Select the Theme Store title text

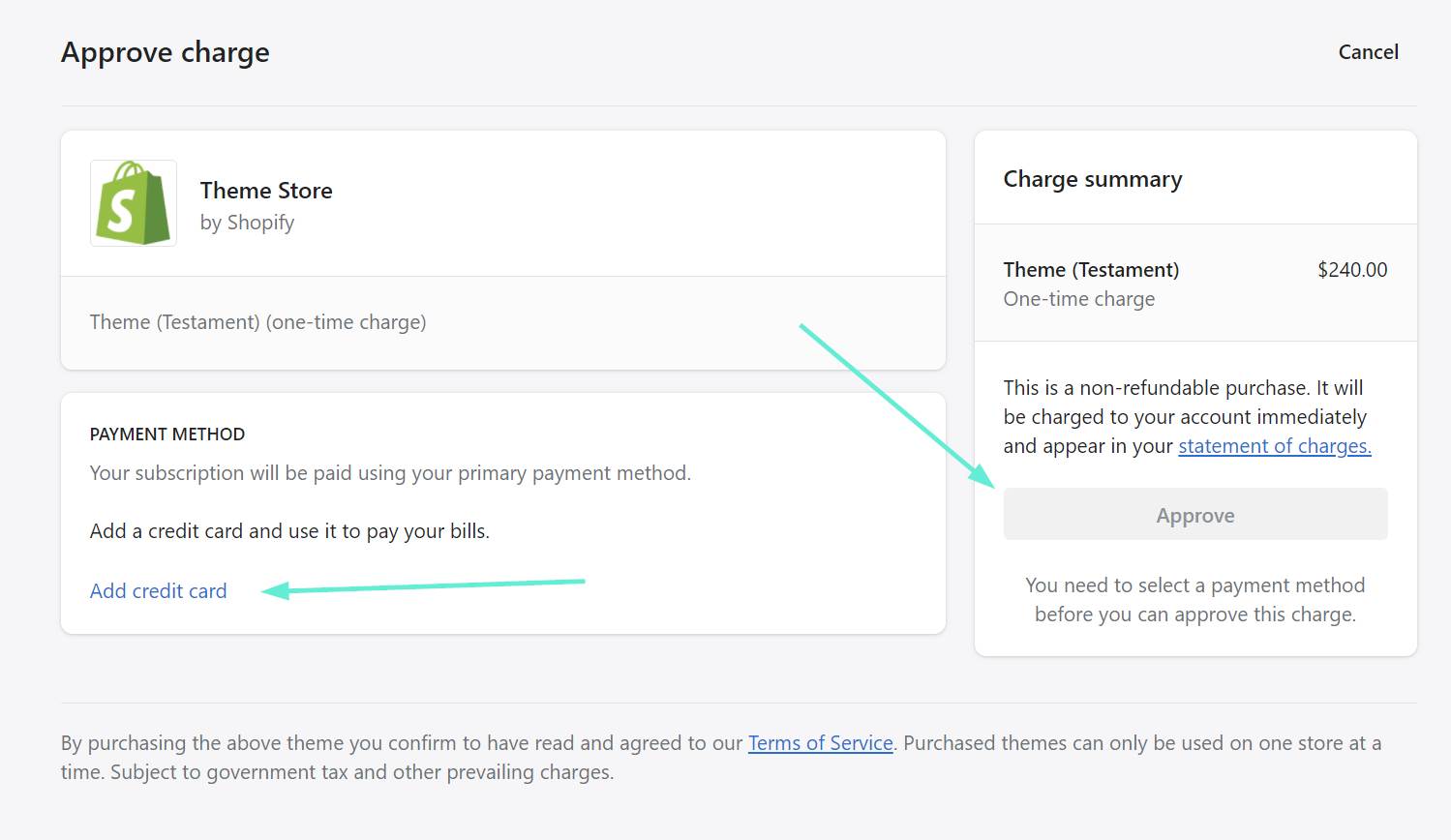coord(266,191)
